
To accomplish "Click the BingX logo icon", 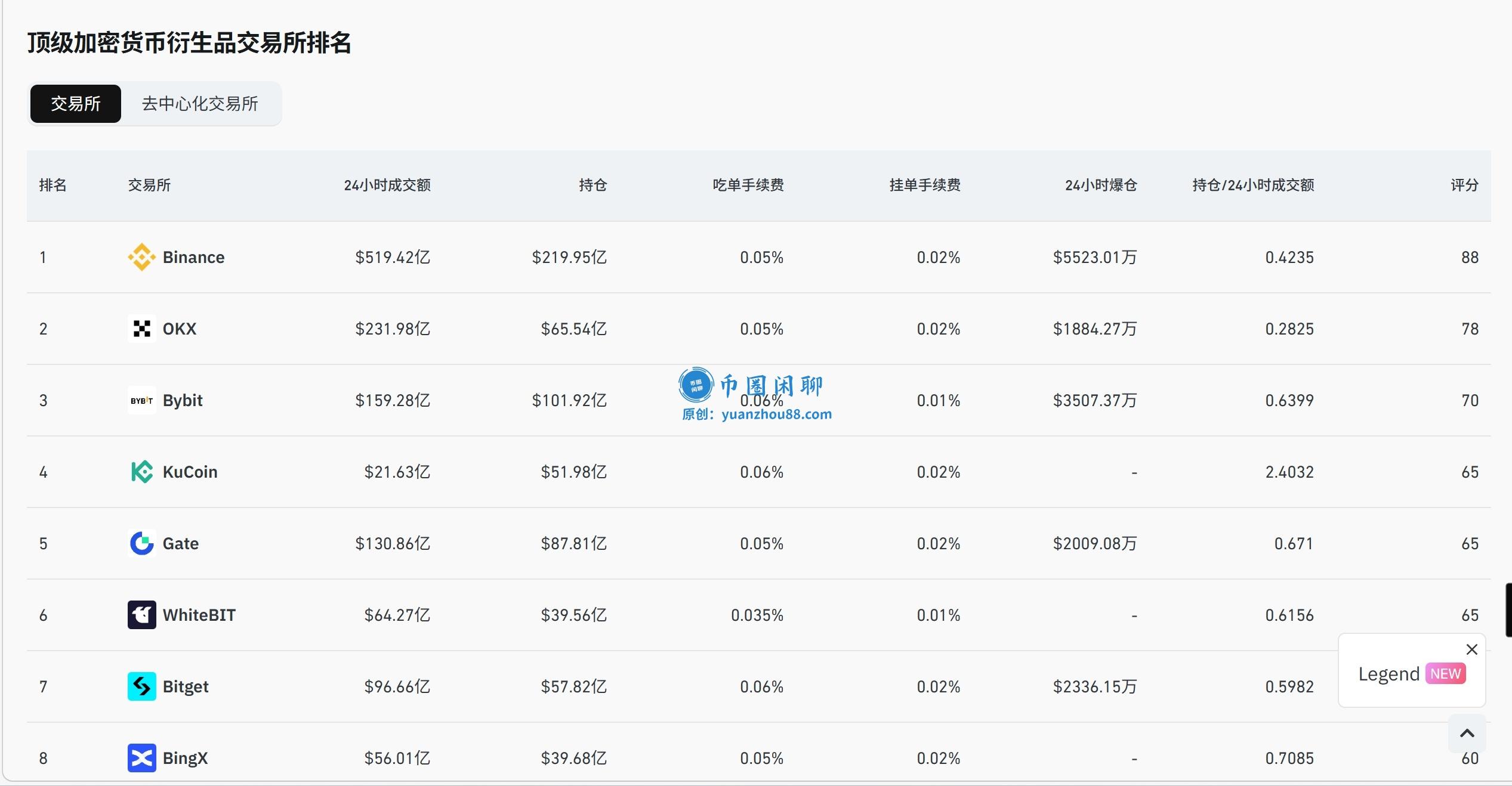I will pyautogui.click(x=141, y=758).
